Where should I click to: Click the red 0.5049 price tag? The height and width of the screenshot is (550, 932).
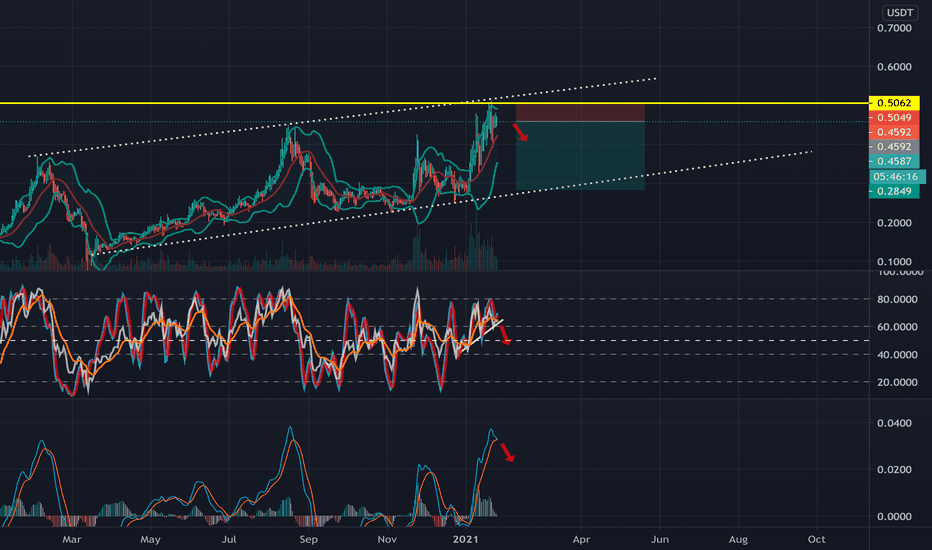894,118
